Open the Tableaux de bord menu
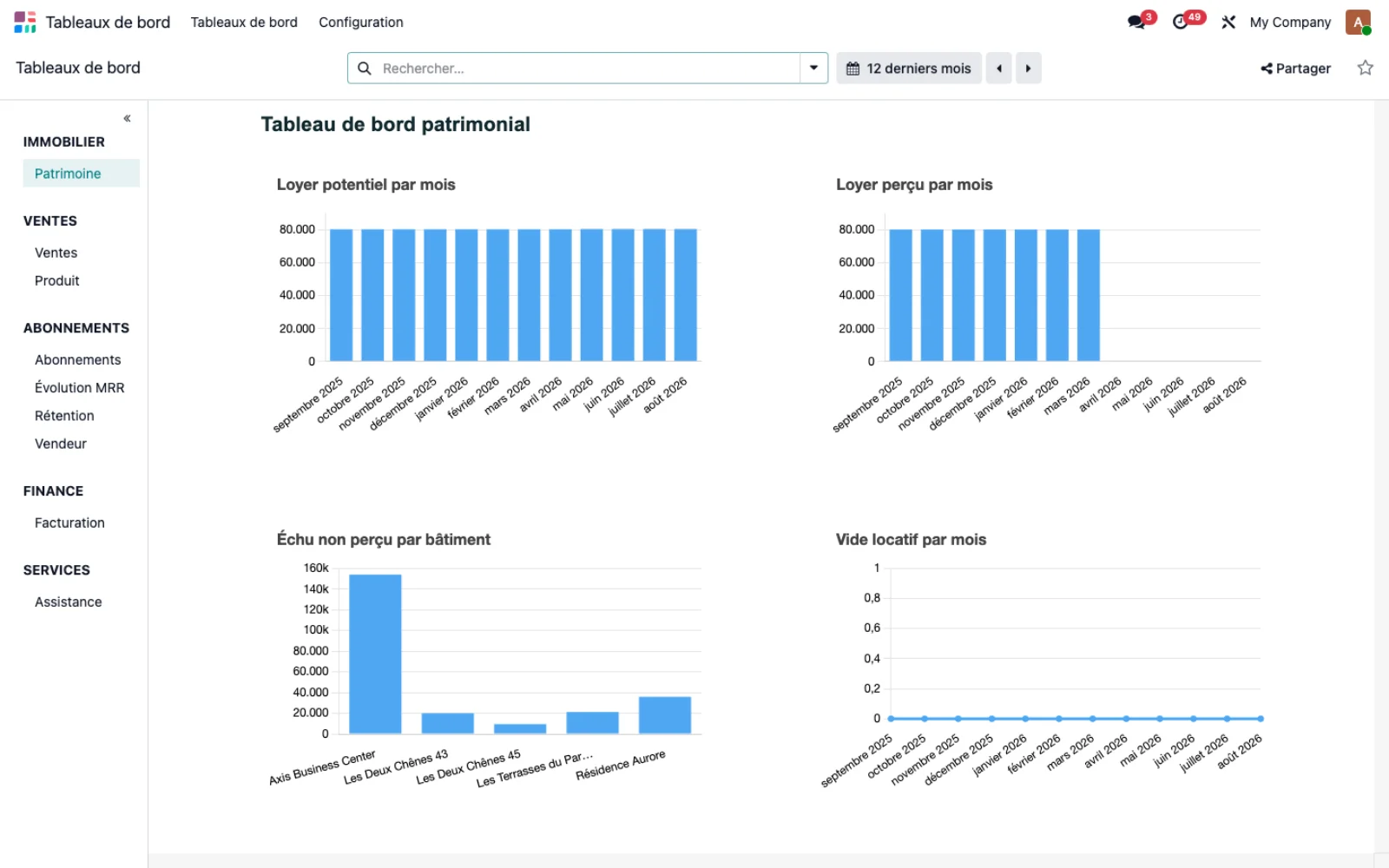The width and height of the screenshot is (1389, 868). (244, 23)
